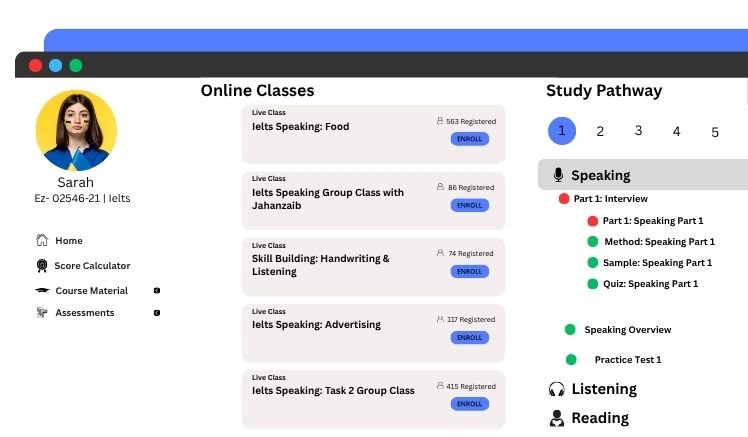Viewport: 748px width, 437px height.
Task: Enroll in Ielts Speaking: Food class
Action: [469, 139]
